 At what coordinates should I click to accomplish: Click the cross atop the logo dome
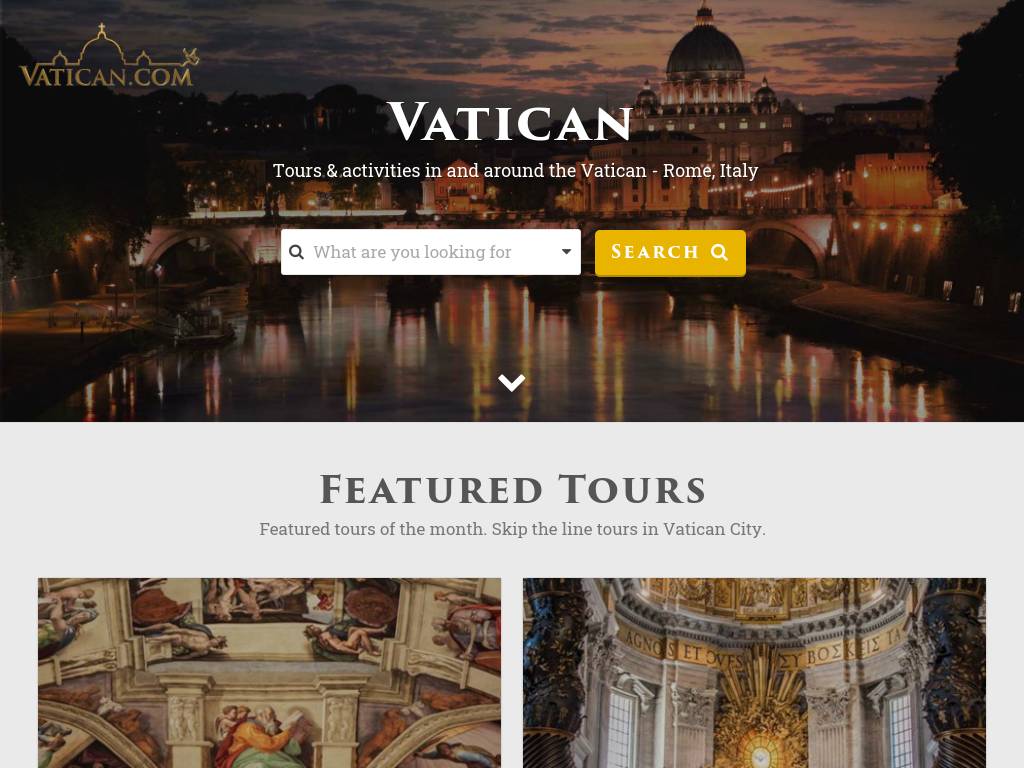point(102,29)
